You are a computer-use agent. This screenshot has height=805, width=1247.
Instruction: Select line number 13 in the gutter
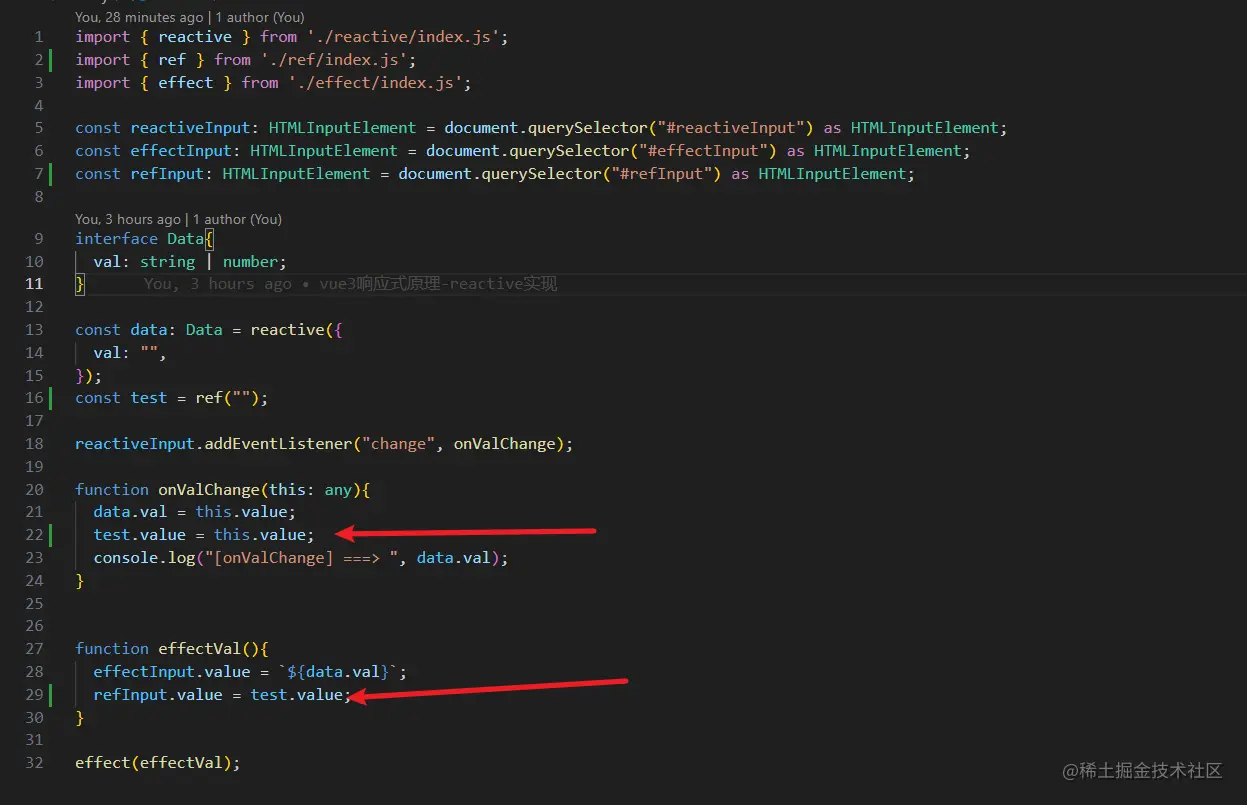35,330
